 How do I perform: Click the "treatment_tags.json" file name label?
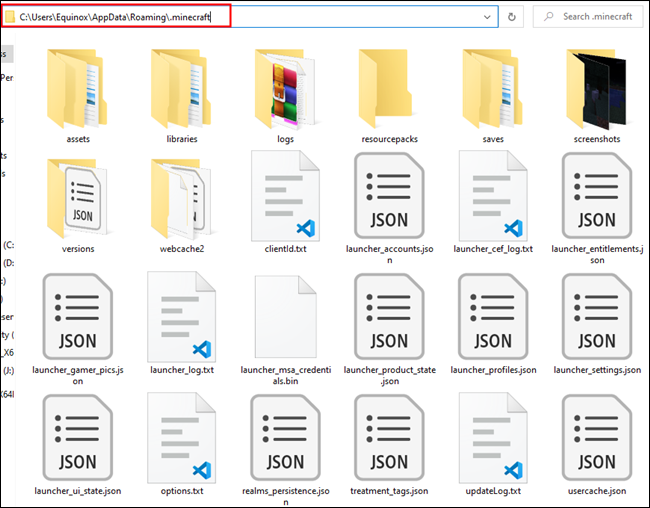[389, 491]
